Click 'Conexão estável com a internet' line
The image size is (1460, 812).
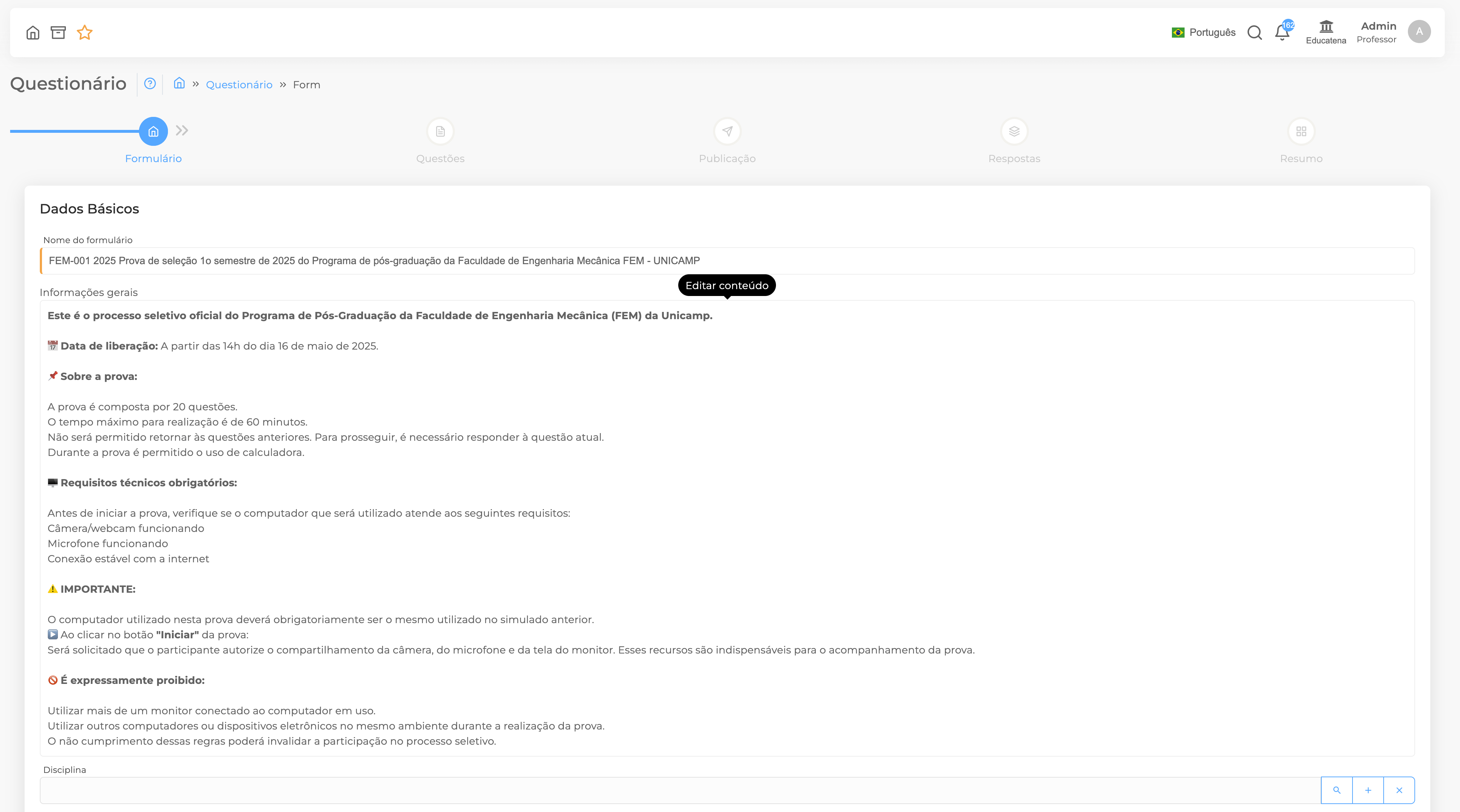coord(128,559)
